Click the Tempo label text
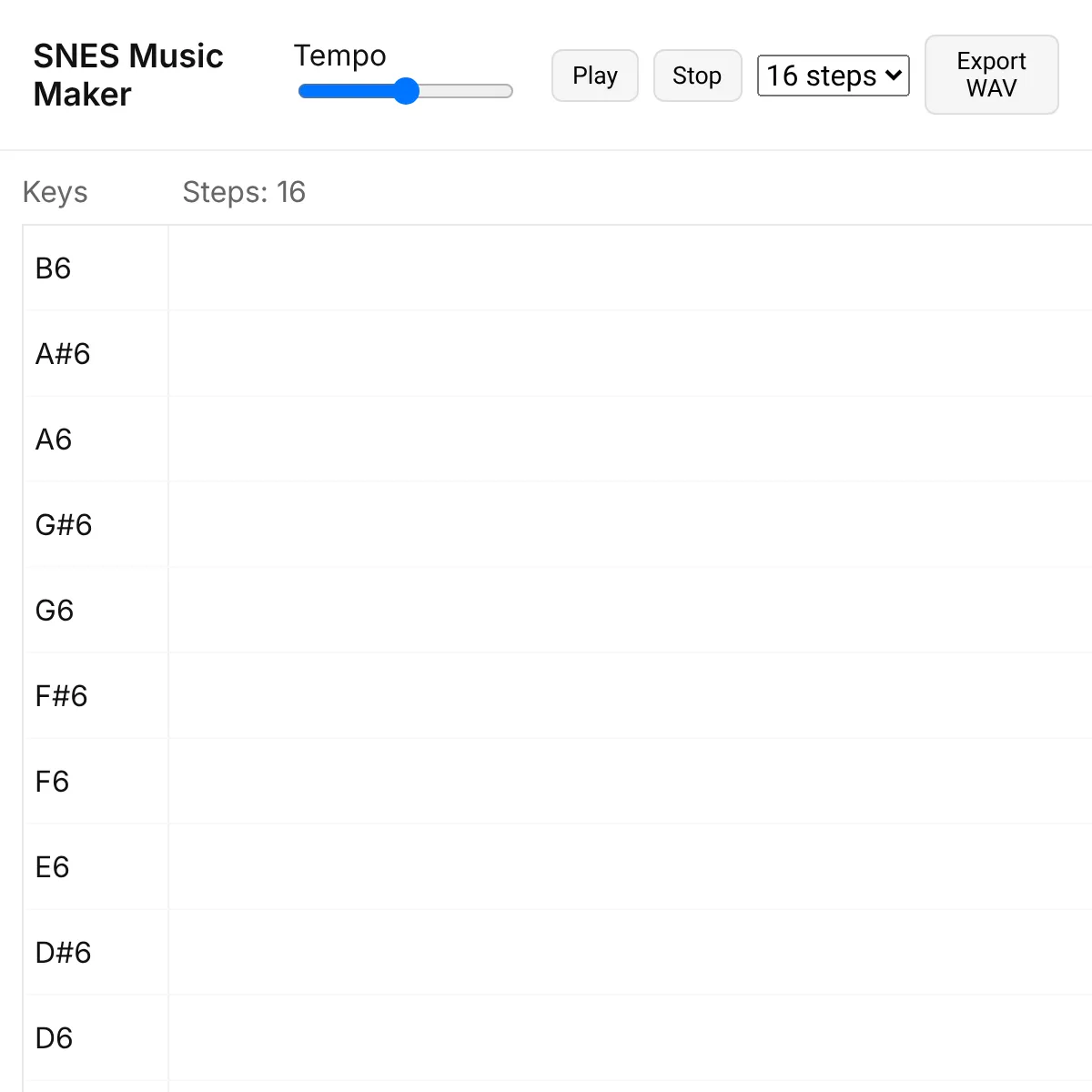 339,56
